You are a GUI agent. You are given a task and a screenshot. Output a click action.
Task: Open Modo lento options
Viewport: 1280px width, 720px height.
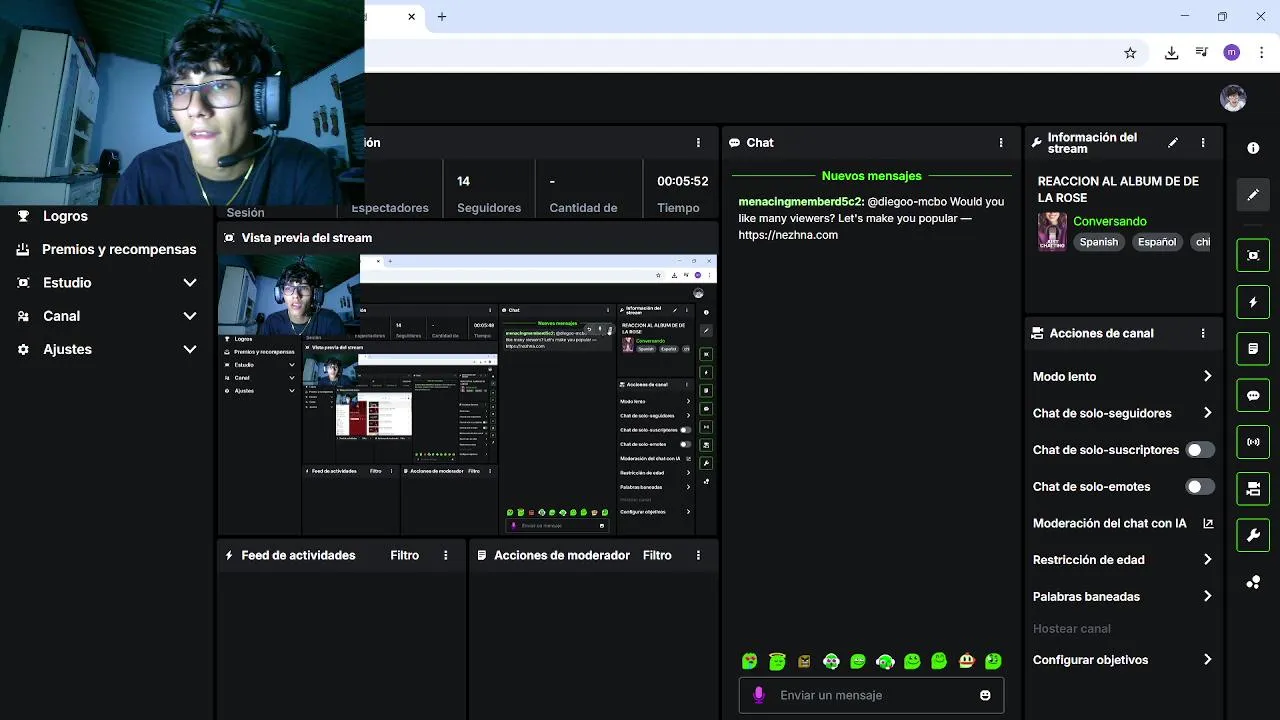tap(1122, 377)
